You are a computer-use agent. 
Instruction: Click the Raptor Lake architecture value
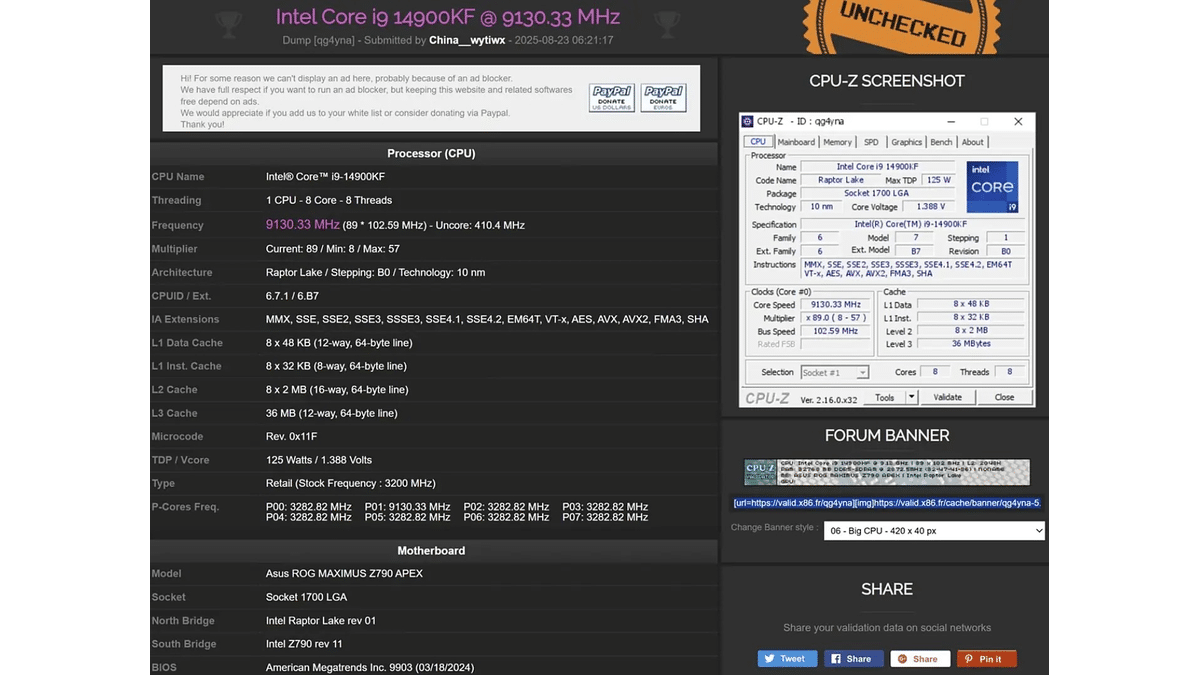click(x=375, y=272)
